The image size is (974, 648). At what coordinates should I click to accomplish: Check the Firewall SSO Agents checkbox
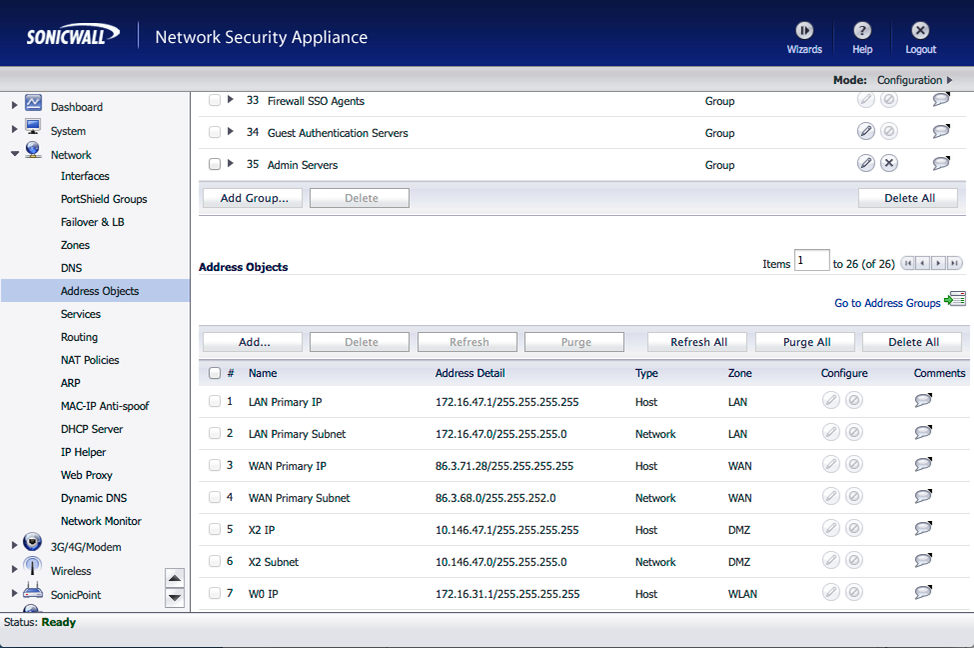(x=214, y=100)
